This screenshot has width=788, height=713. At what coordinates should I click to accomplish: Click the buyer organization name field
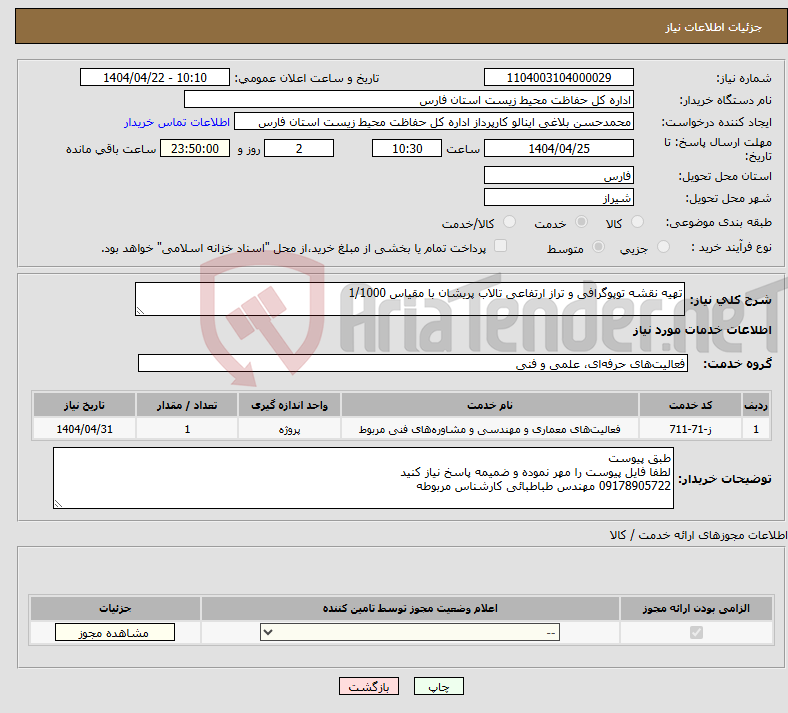(409, 99)
